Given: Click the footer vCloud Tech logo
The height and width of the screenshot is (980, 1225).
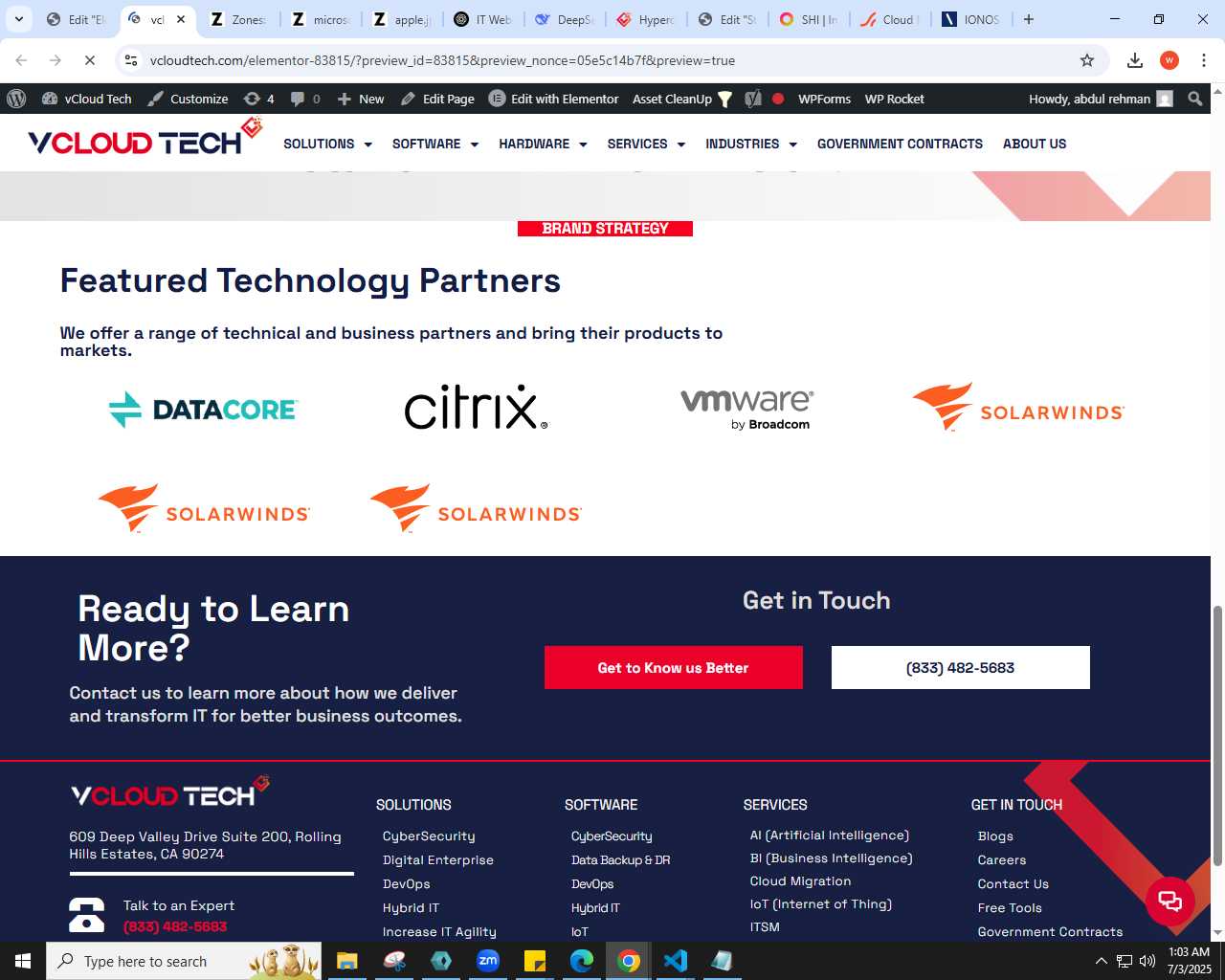Looking at the screenshot, I should pos(170,792).
